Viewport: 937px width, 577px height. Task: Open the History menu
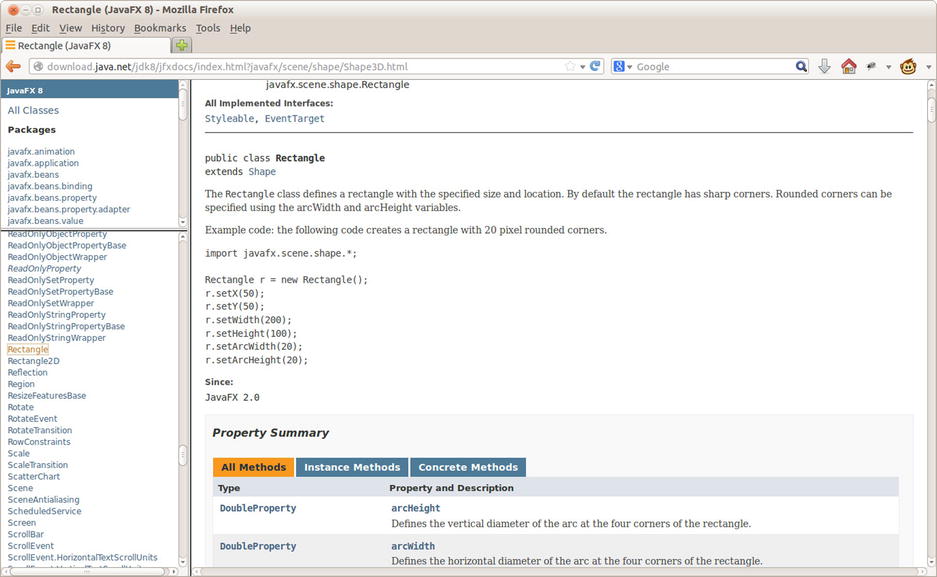pos(108,28)
